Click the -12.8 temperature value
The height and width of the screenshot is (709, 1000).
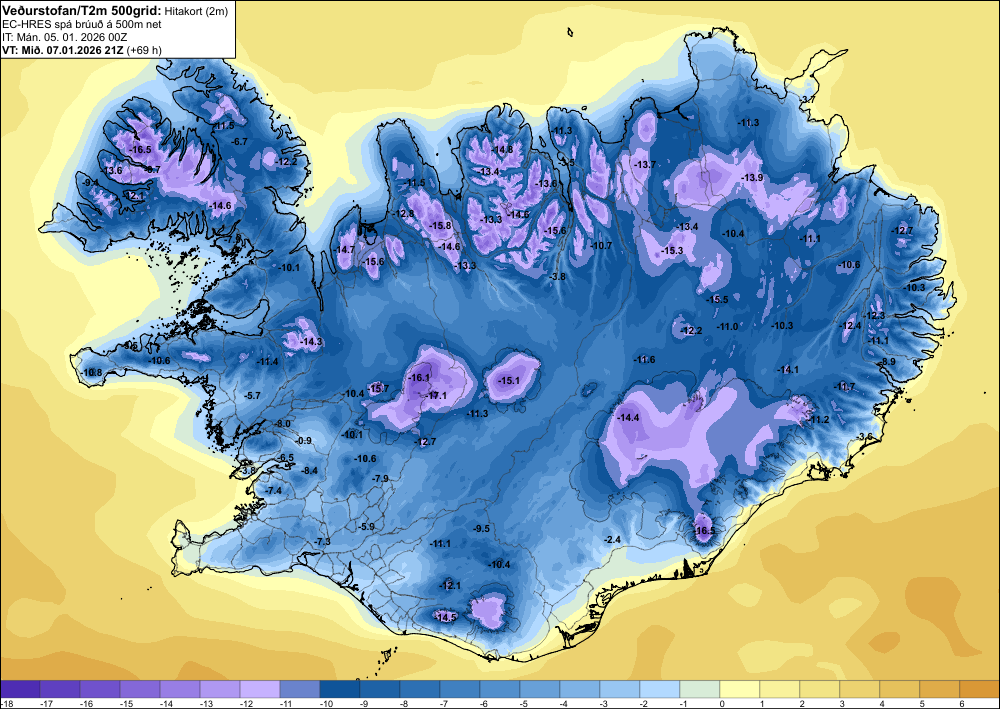click(x=404, y=213)
